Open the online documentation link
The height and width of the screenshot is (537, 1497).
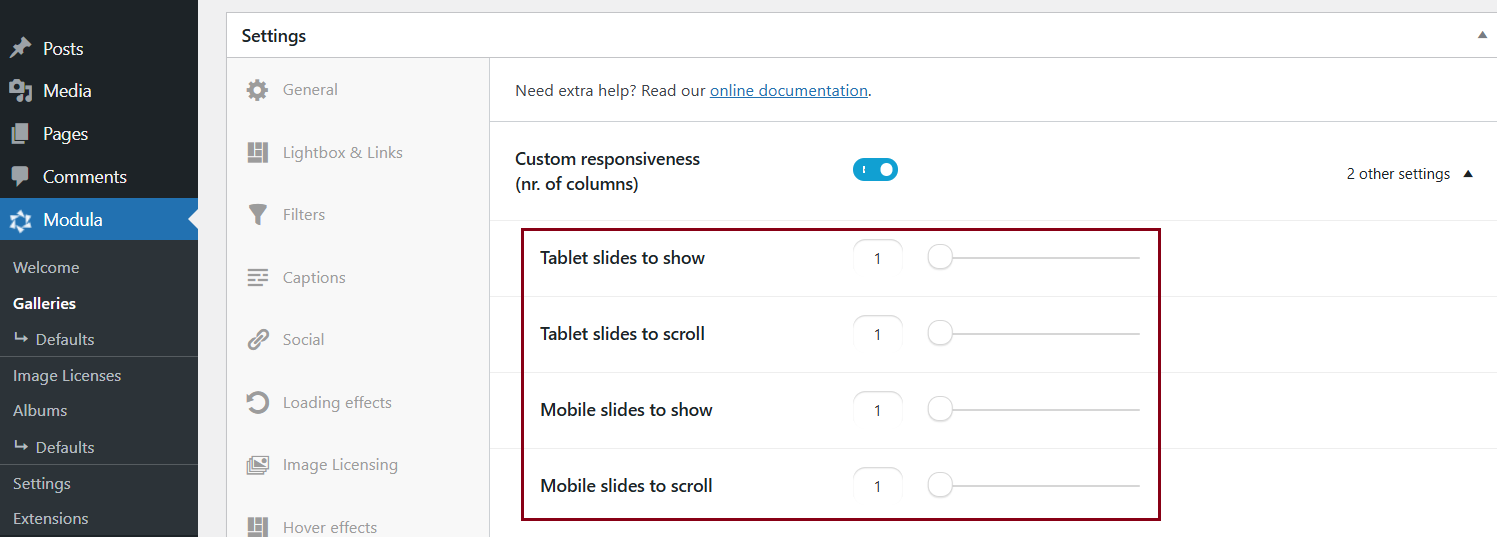[788, 91]
